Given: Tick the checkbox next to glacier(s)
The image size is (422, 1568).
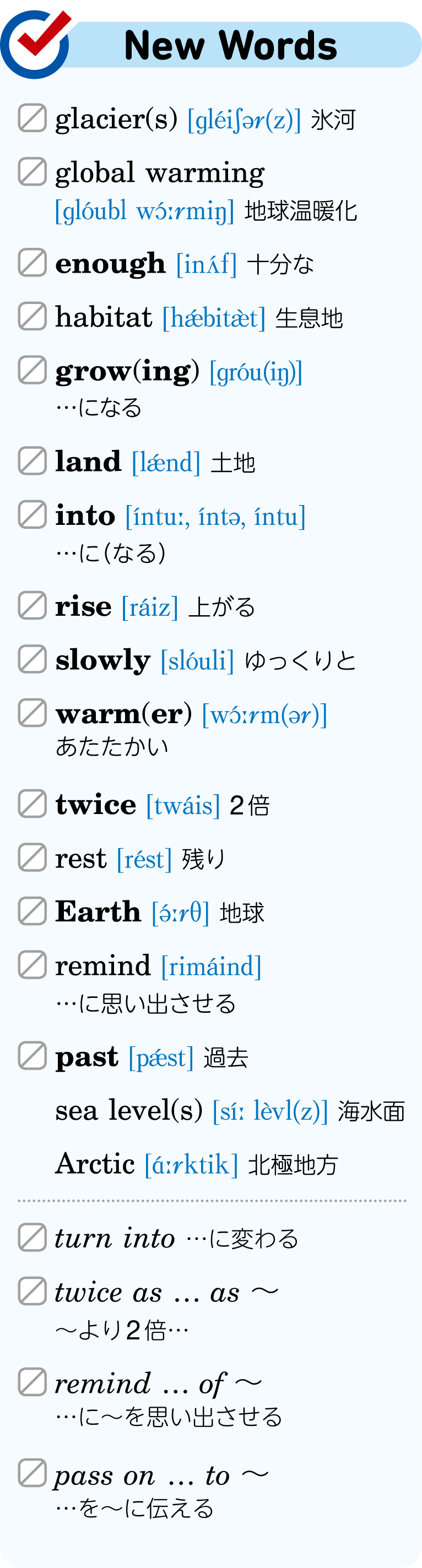Looking at the screenshot, I should point(33,117).
